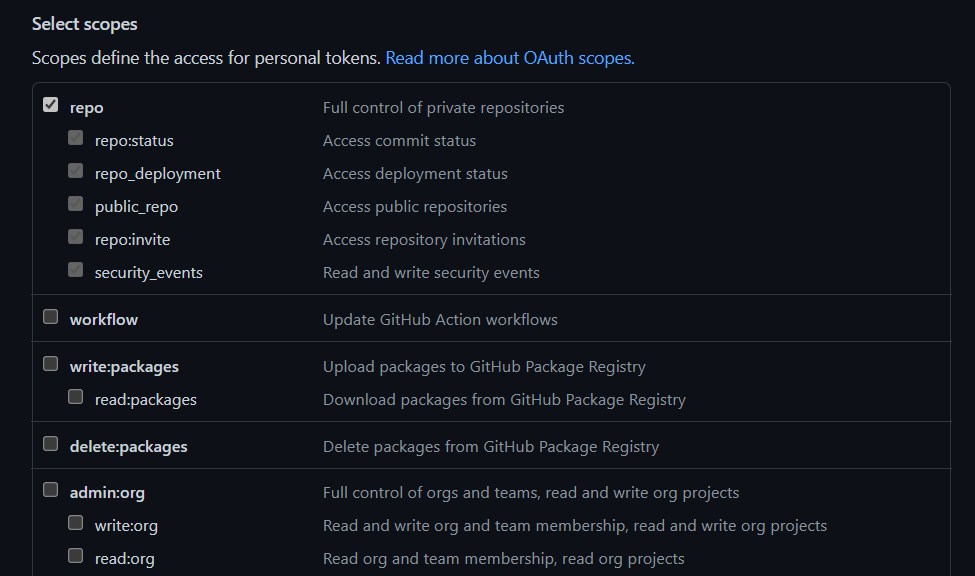Click the bold "workflow" scope label text
This screenshot has width=975, height=576.
(x=104, y=320)
